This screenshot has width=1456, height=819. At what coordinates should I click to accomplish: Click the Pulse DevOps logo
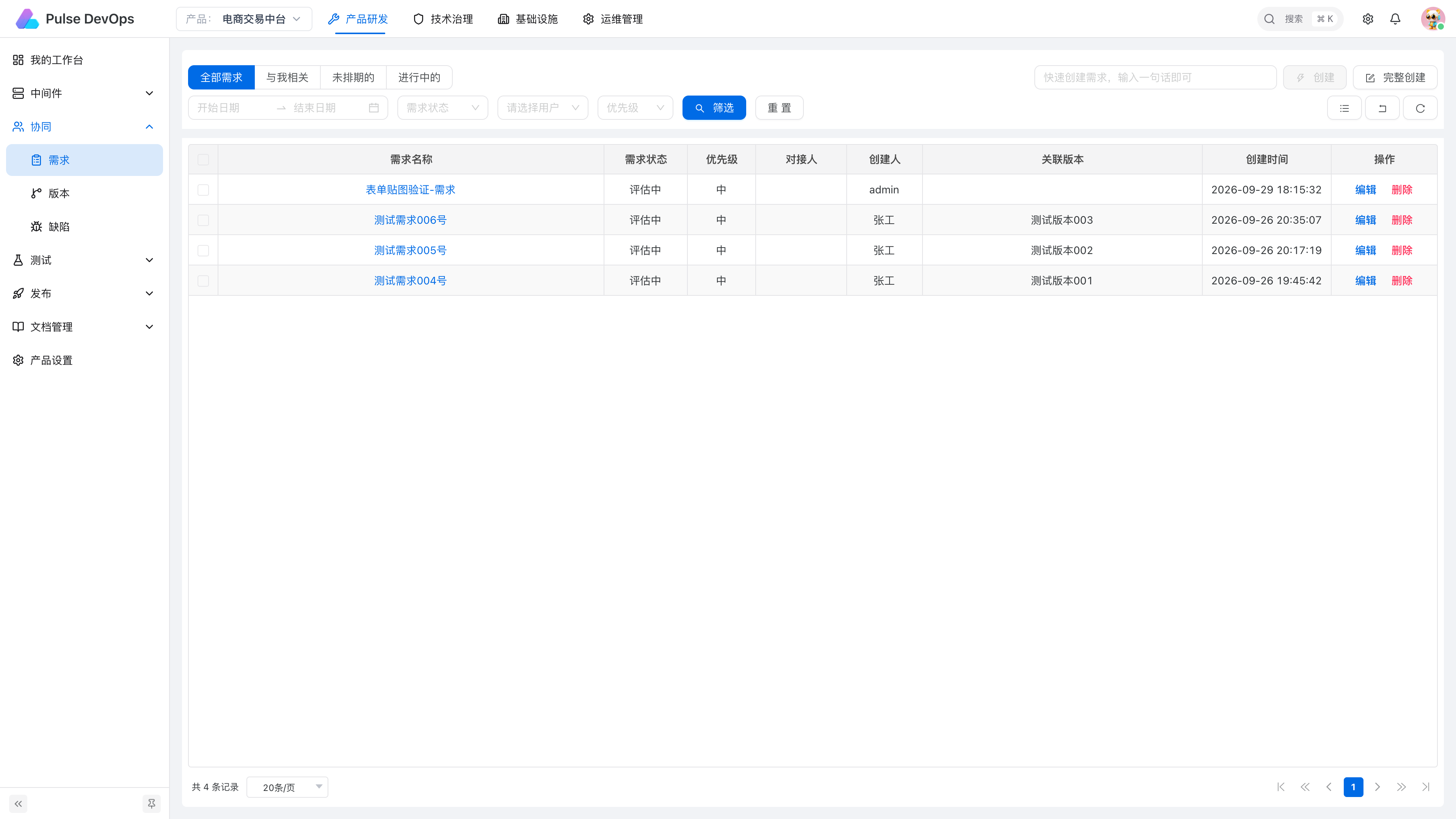click(75, 19)
